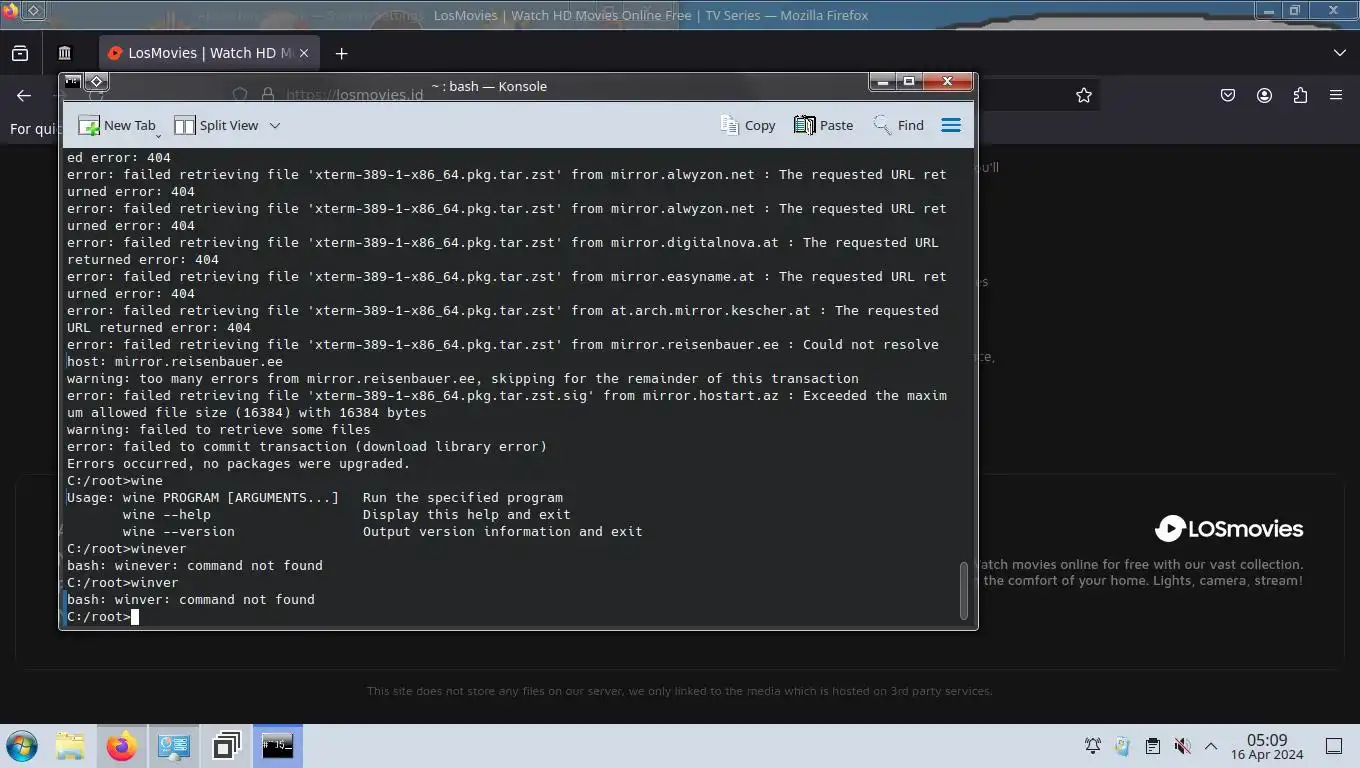This screenshot has width=1360, height=768.
Task: Open a New Tab in Konsole
Action: (118, 125)
